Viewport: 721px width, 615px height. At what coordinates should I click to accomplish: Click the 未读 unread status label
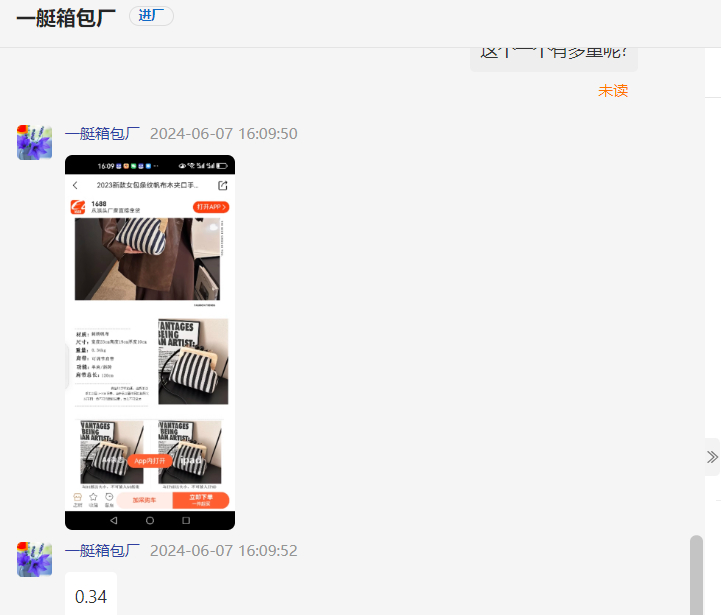pos(613,91)
